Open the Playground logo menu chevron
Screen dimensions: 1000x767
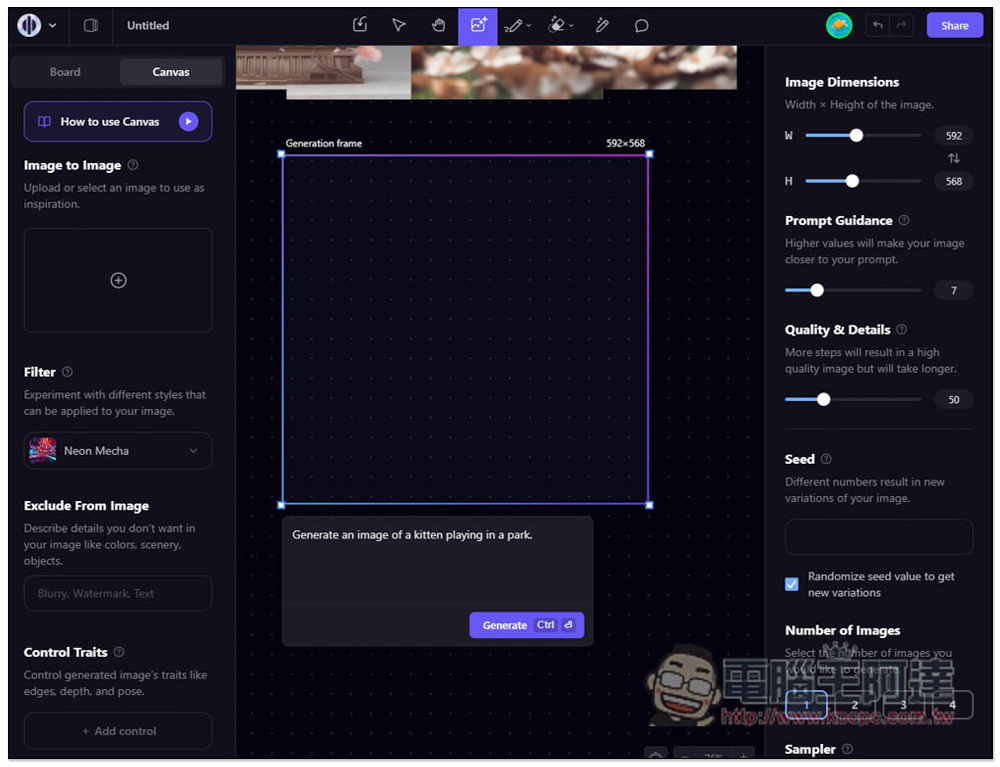(x=53, y=26)
